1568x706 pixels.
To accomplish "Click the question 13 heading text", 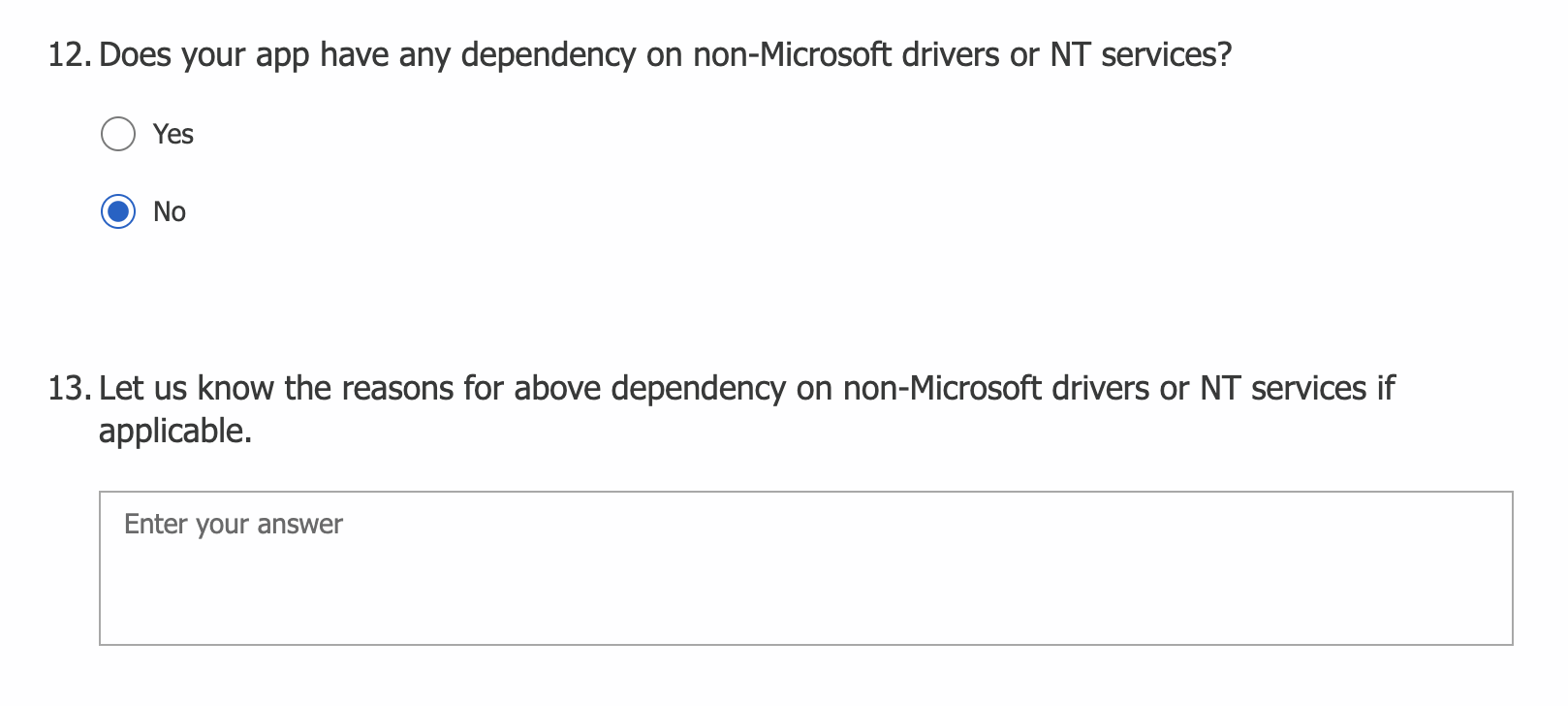I will click(747, 409).
